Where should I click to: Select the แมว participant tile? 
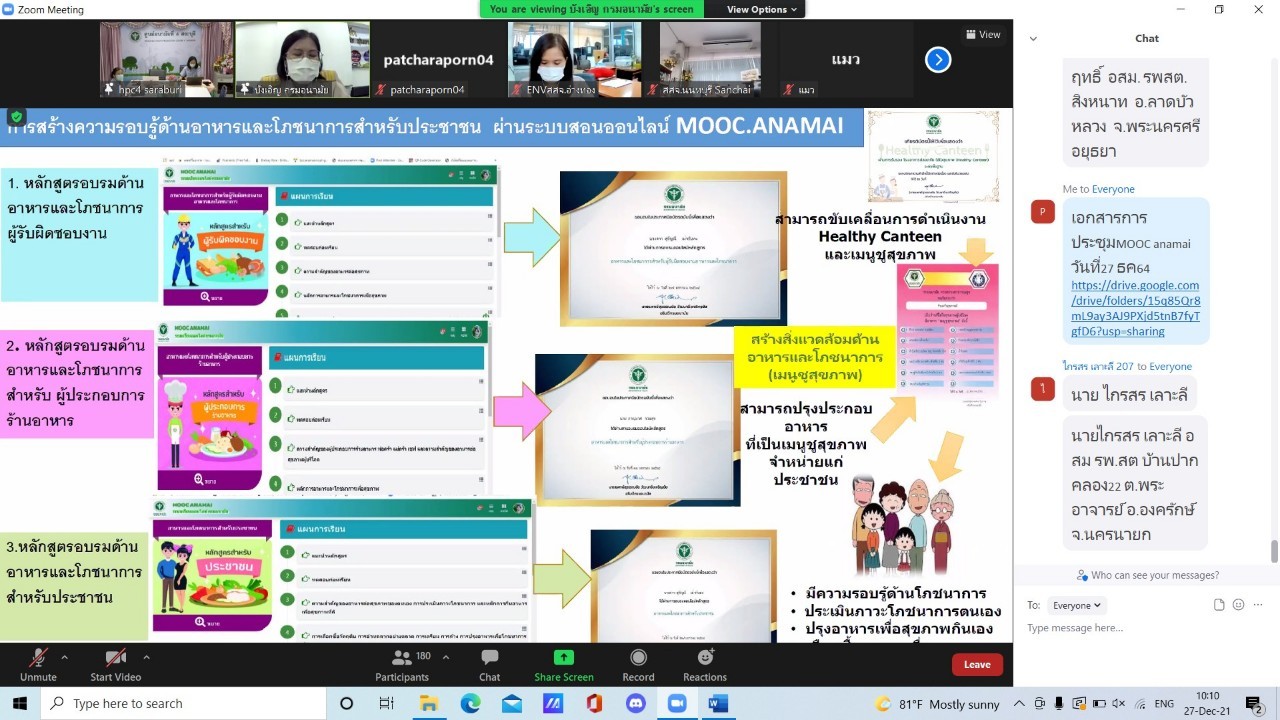[845, 59]
